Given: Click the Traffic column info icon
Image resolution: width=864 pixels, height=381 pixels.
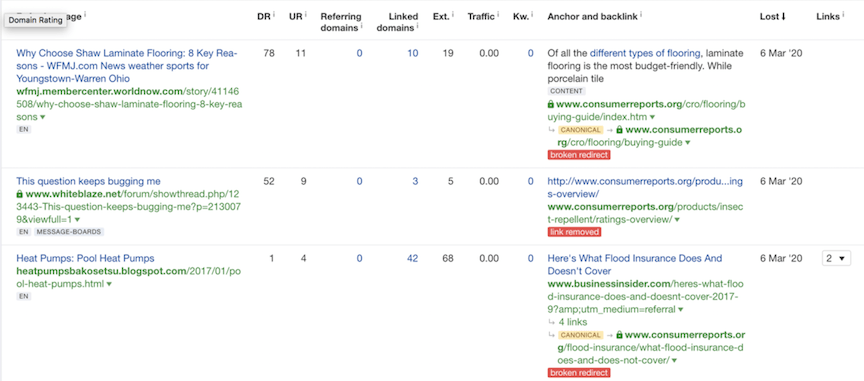Looking at the screenshot, I should click(x=498, y=15).
